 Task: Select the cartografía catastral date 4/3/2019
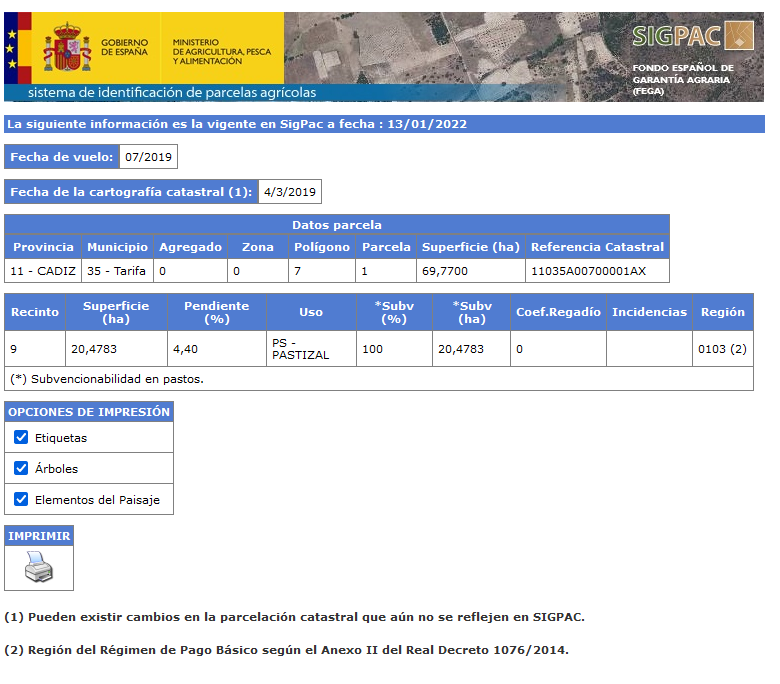[290, 192]
